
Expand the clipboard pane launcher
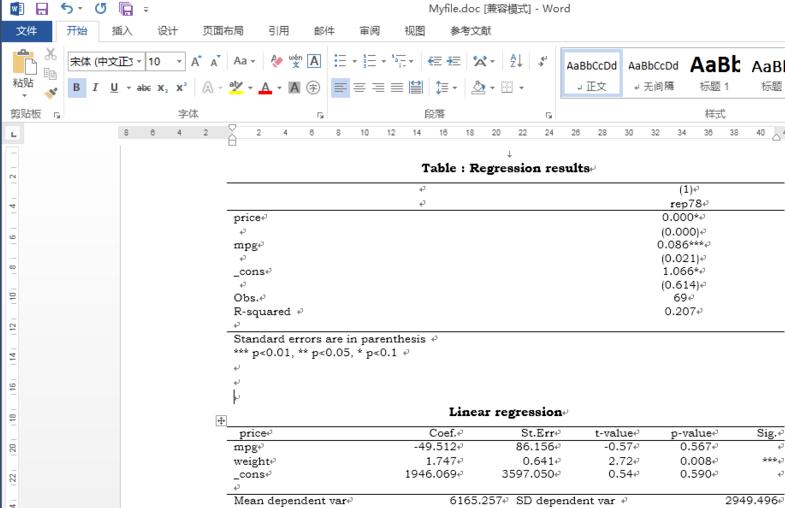(57, 115)
